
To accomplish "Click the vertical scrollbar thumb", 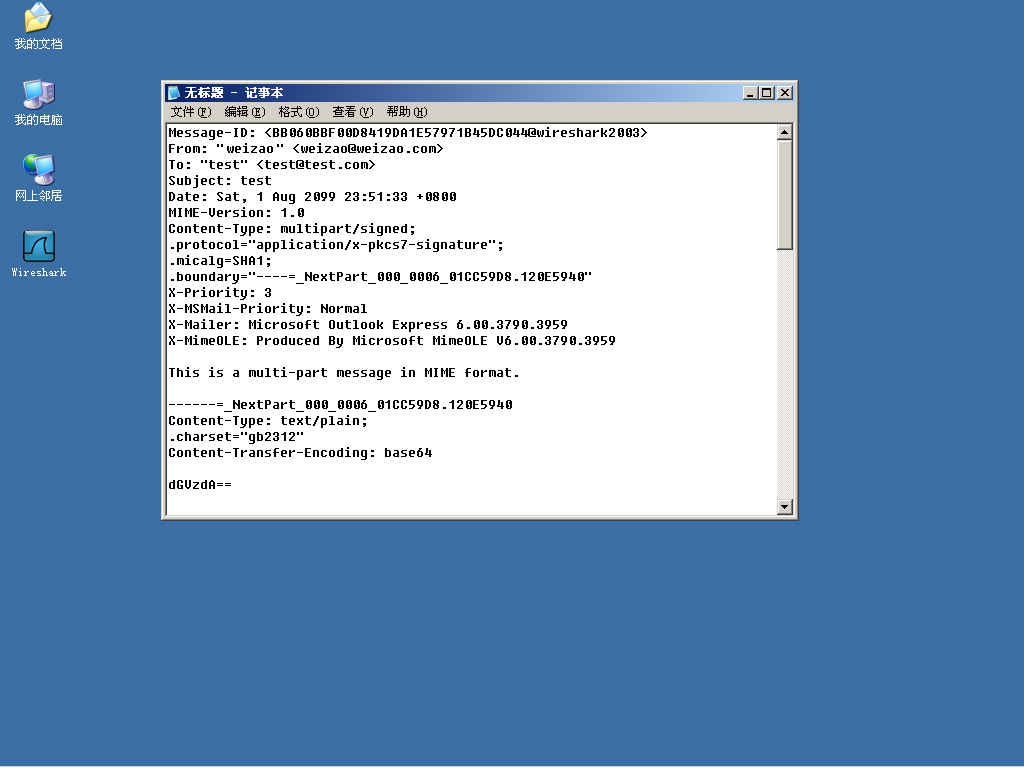I will click(785, 195).
